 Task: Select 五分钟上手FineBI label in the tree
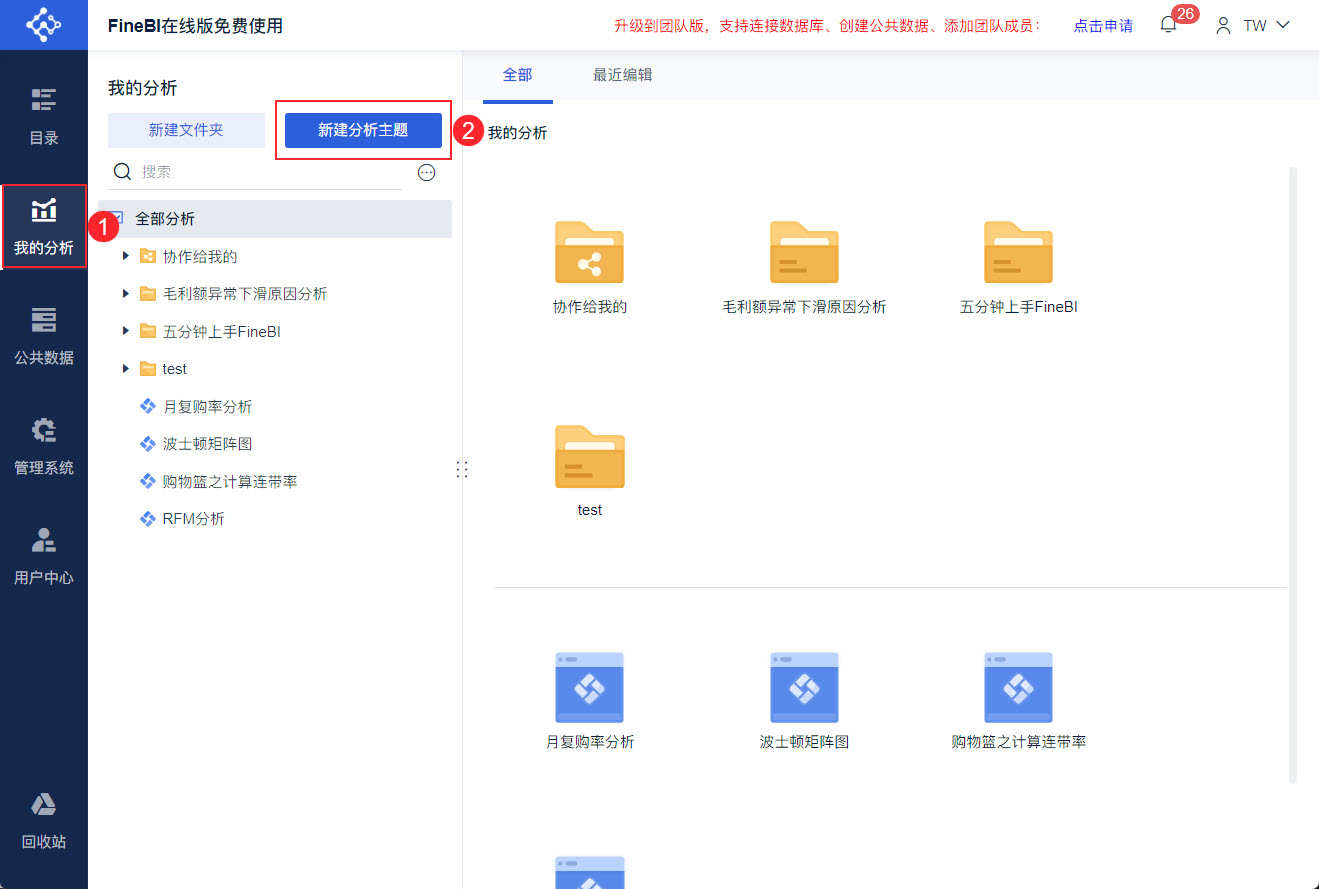[x=222, y=331]
